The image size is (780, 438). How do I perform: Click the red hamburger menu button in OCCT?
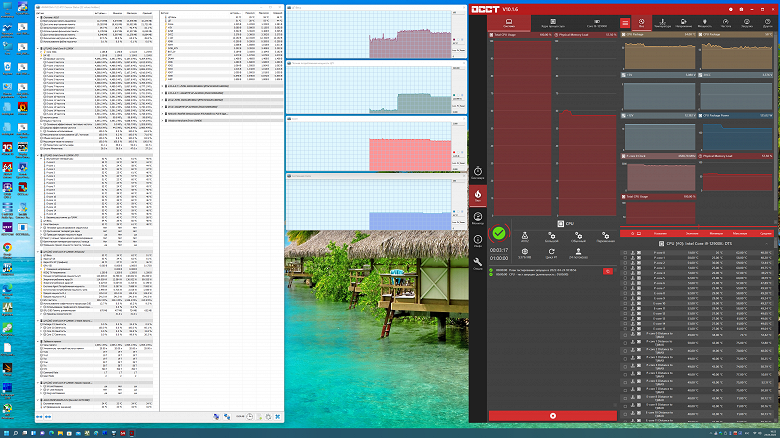tap(625, 23)
